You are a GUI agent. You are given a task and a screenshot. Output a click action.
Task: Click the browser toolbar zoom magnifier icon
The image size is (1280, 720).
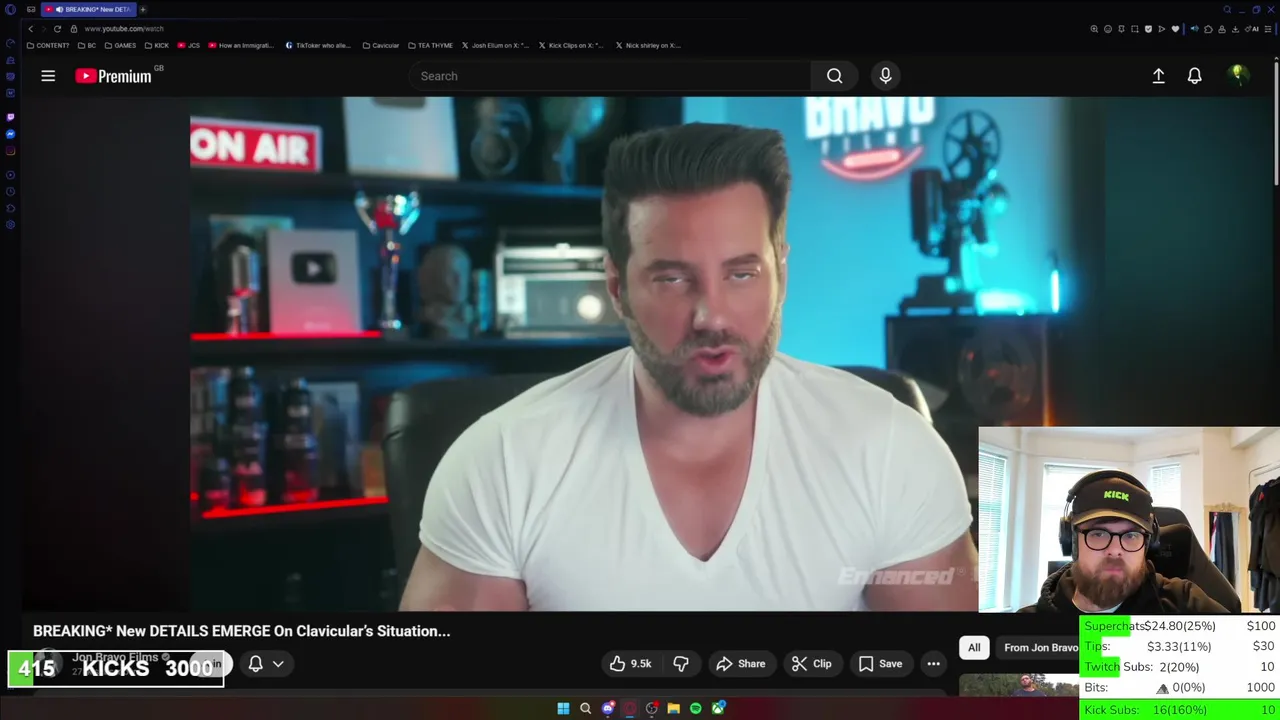pyautogui.click(x=1094, y=29)
